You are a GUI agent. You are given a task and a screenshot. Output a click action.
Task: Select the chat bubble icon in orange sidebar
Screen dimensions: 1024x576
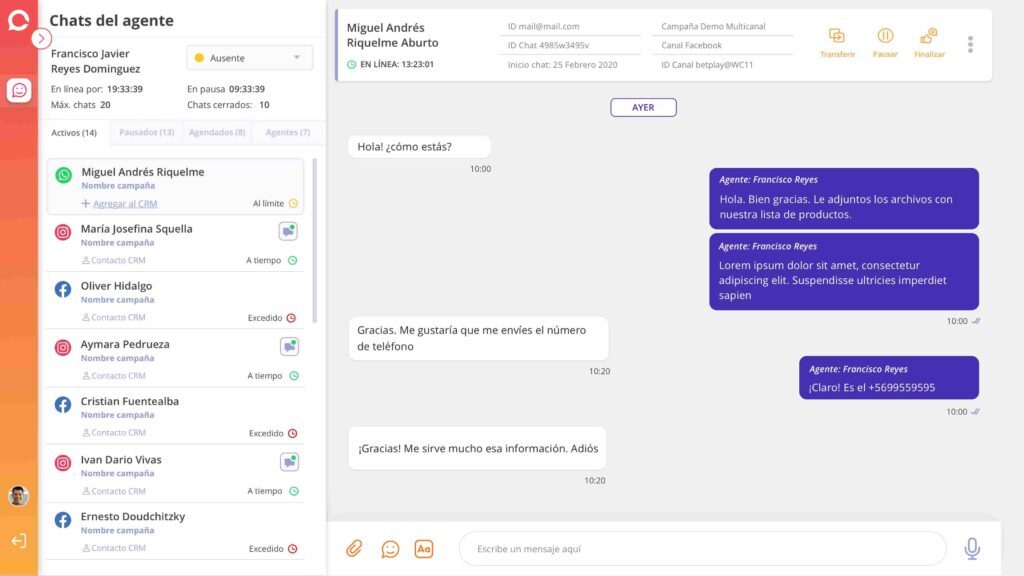(19, 91)
